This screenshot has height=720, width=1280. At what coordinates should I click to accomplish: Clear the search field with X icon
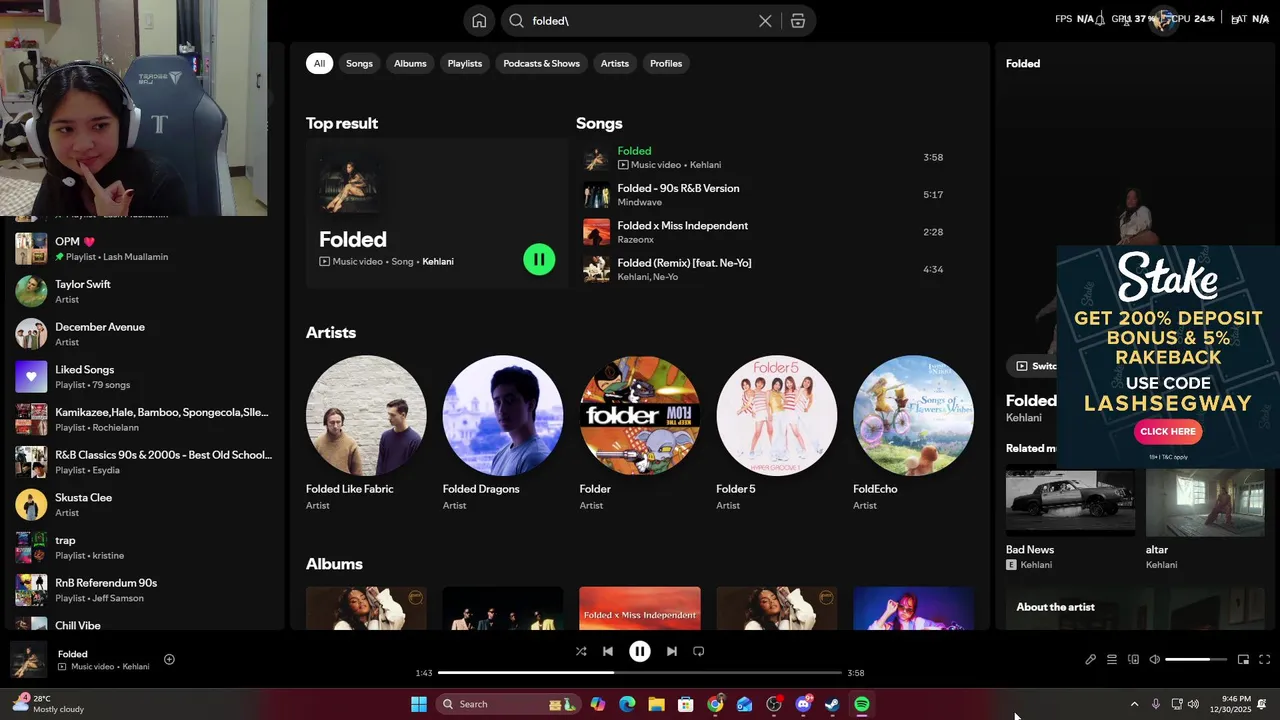[765, 21]
